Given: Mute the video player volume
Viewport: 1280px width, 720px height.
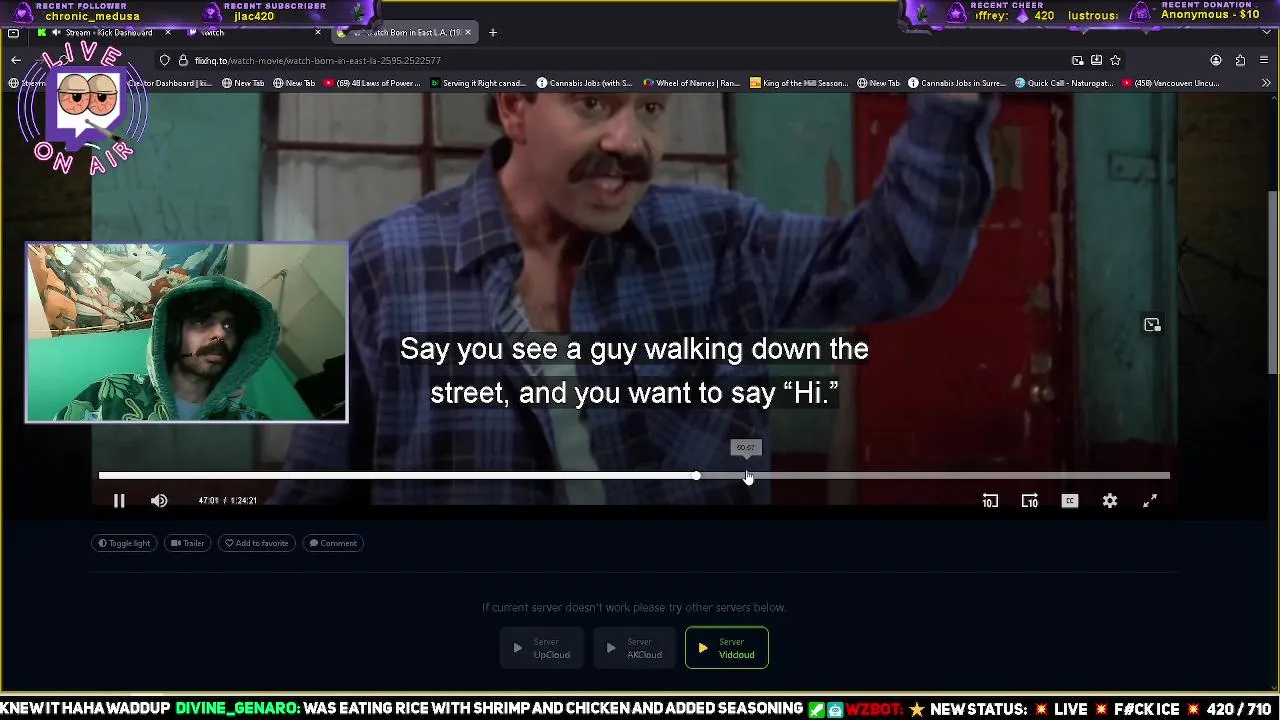Looking at the screenshot, I should click(159, 501).
